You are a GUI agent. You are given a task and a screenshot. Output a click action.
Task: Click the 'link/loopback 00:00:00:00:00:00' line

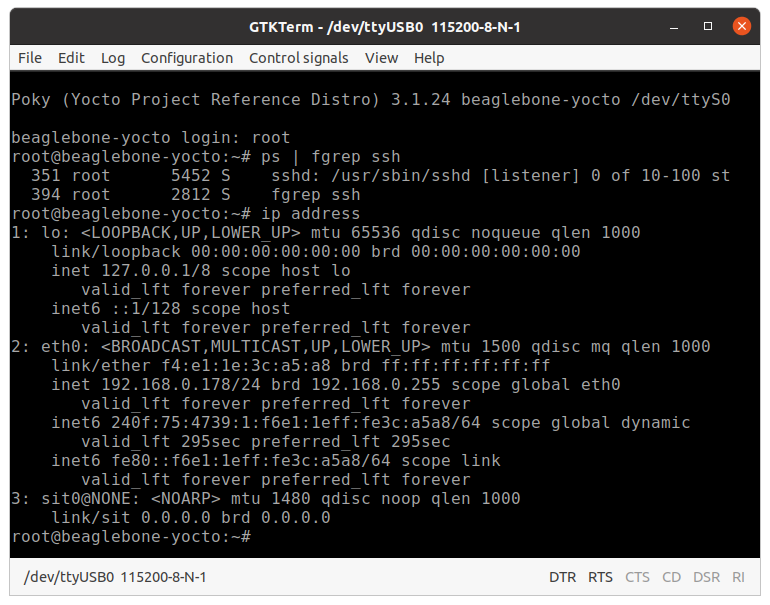[316, 252]
